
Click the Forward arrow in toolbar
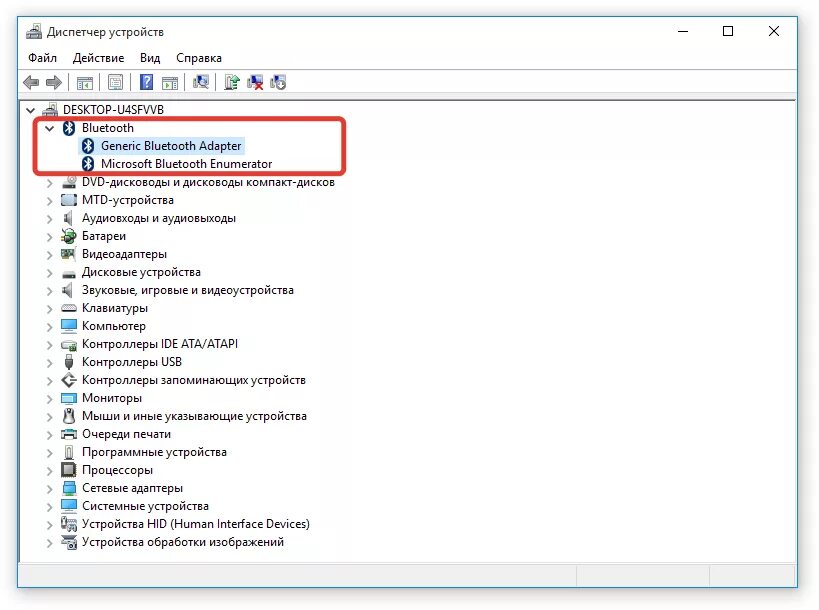pyautogui.click(x=54, y=82)
